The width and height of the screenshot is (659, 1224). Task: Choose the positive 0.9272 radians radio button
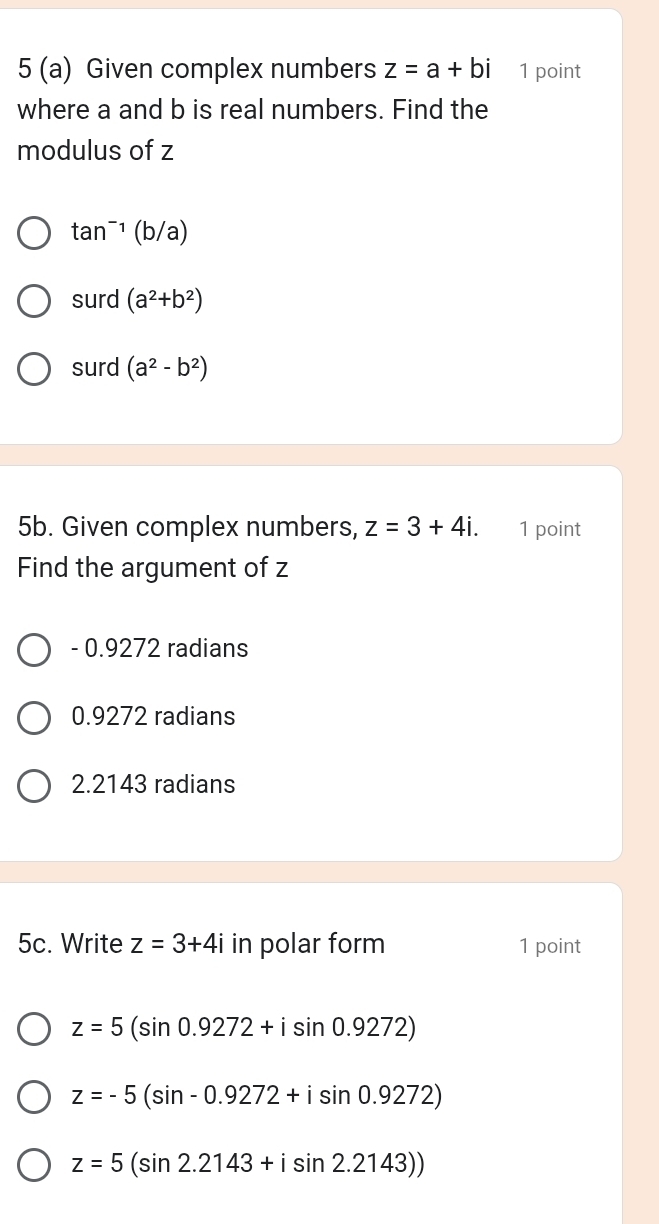click(34, 717)
